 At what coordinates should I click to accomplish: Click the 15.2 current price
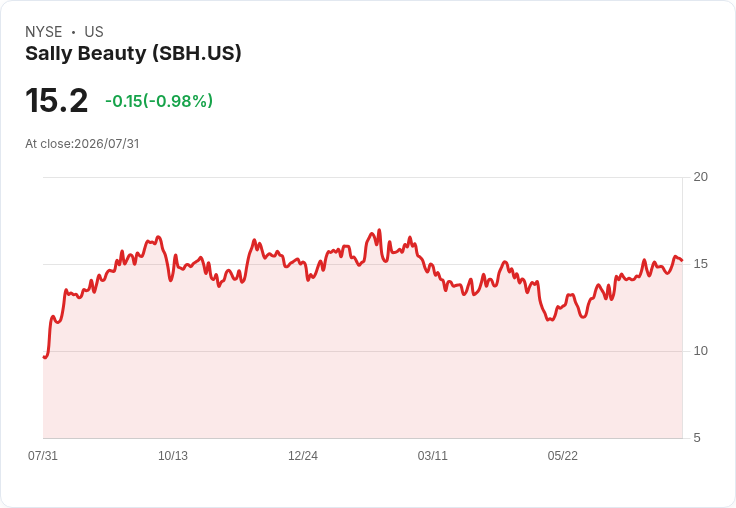(57, 100)
